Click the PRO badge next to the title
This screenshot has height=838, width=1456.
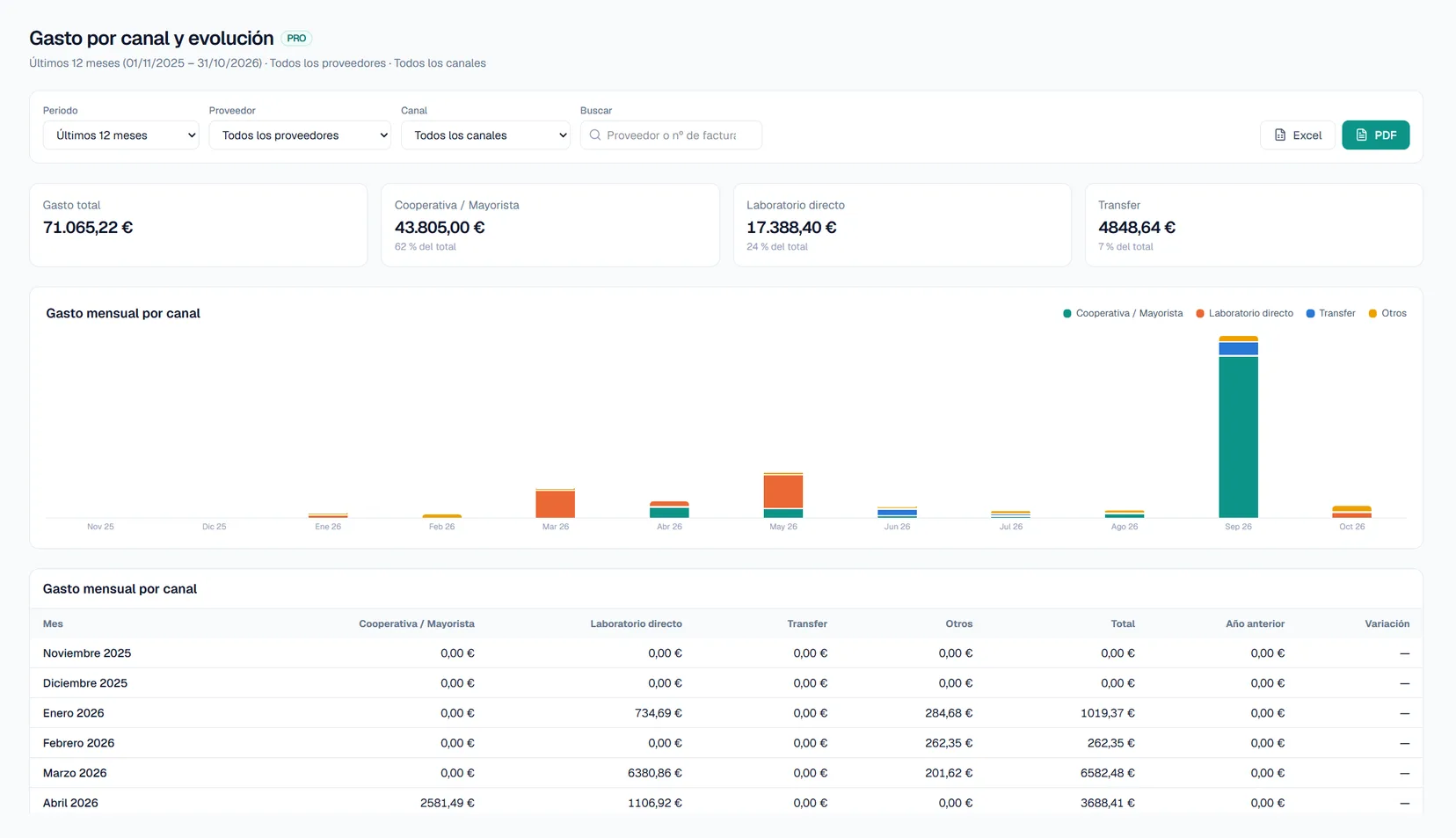(x=296, y=39)
